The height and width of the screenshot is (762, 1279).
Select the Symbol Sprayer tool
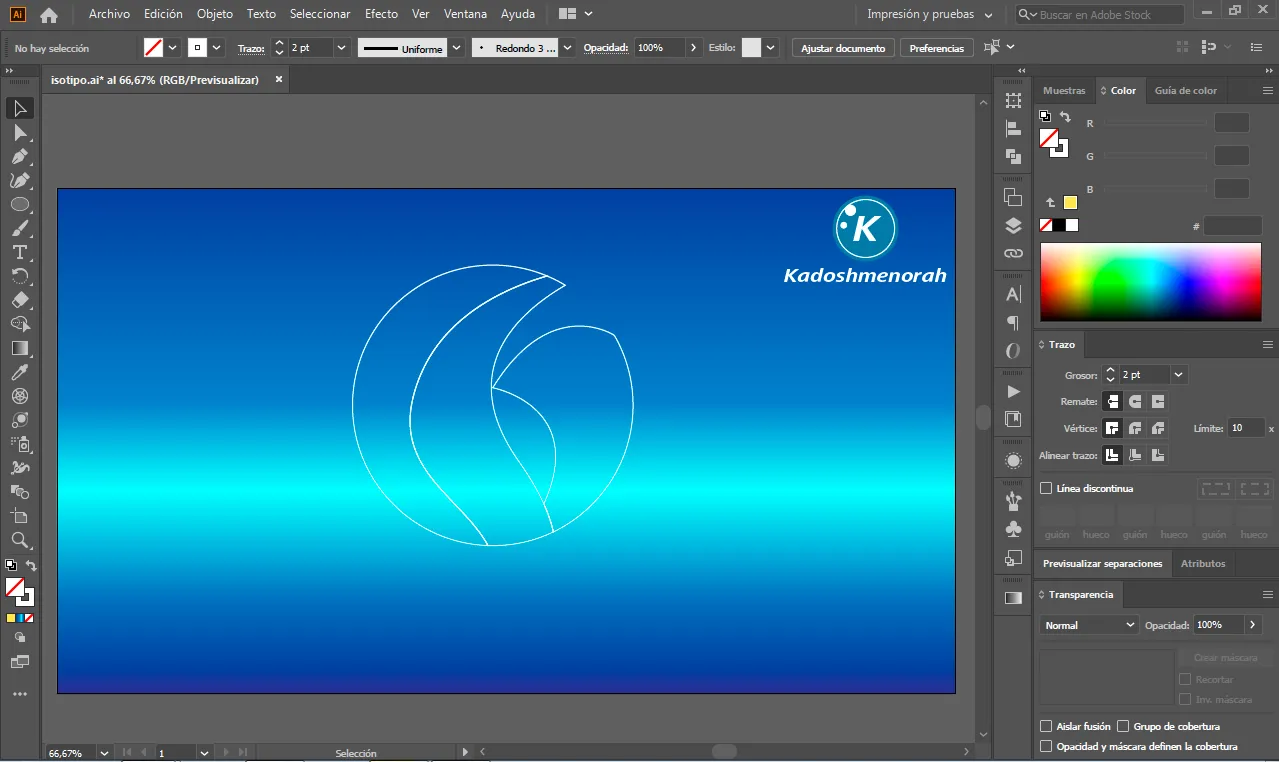(x=19, y=444)
